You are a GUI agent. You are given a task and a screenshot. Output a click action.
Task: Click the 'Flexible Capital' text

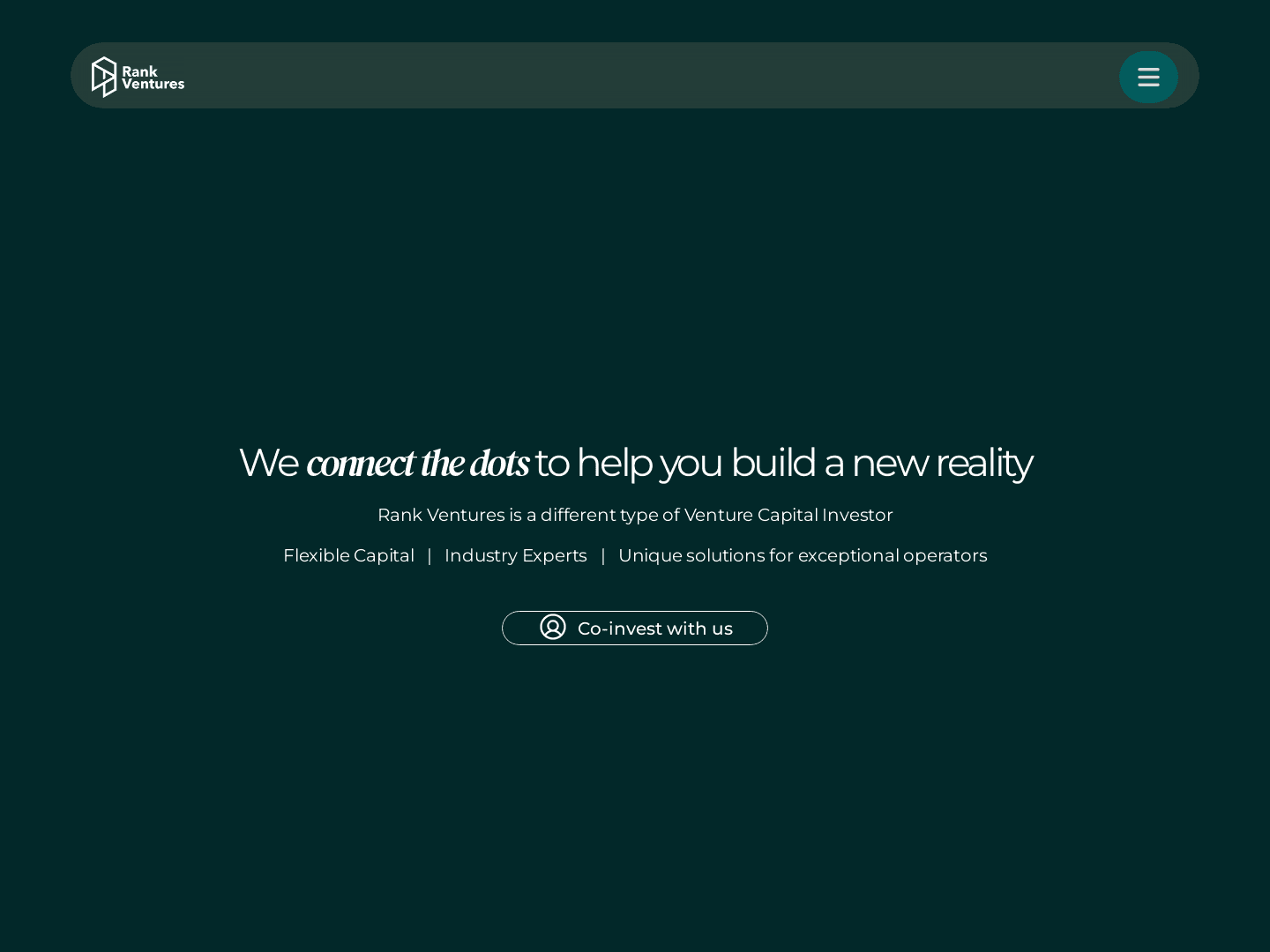[348, 555]
